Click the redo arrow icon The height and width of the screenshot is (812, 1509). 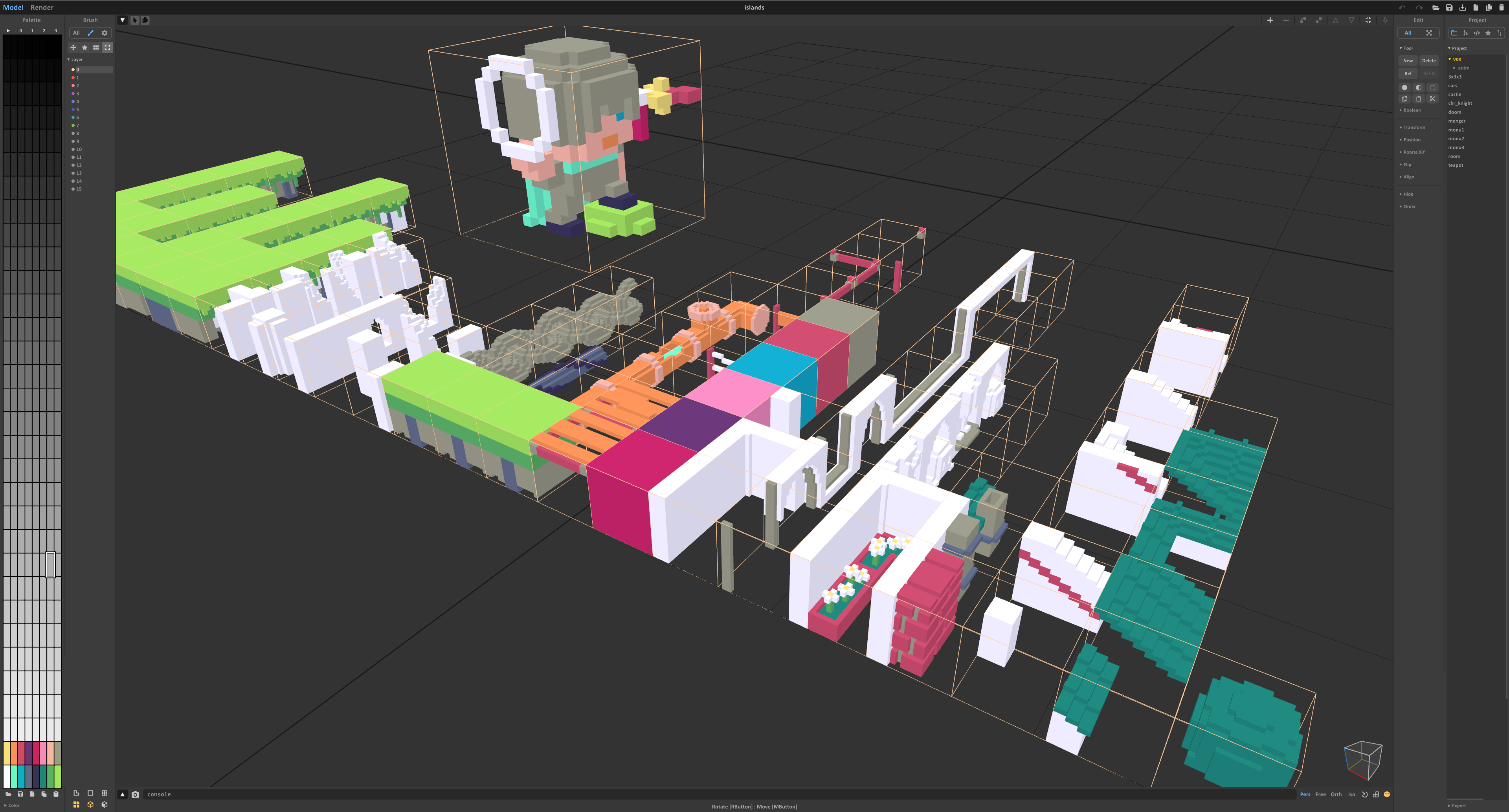1419,7
